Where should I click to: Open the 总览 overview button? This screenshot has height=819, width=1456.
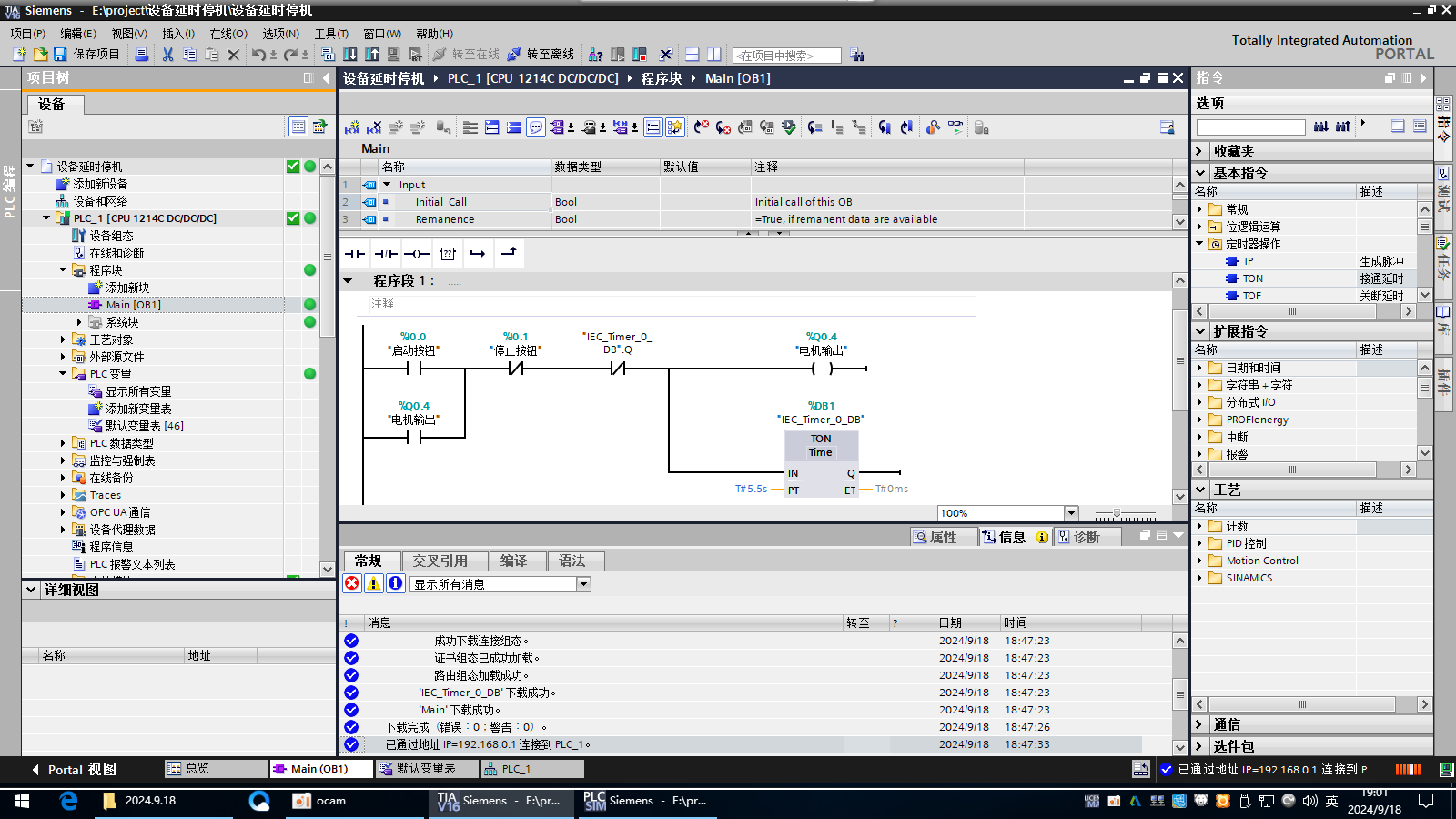(216, 769)
